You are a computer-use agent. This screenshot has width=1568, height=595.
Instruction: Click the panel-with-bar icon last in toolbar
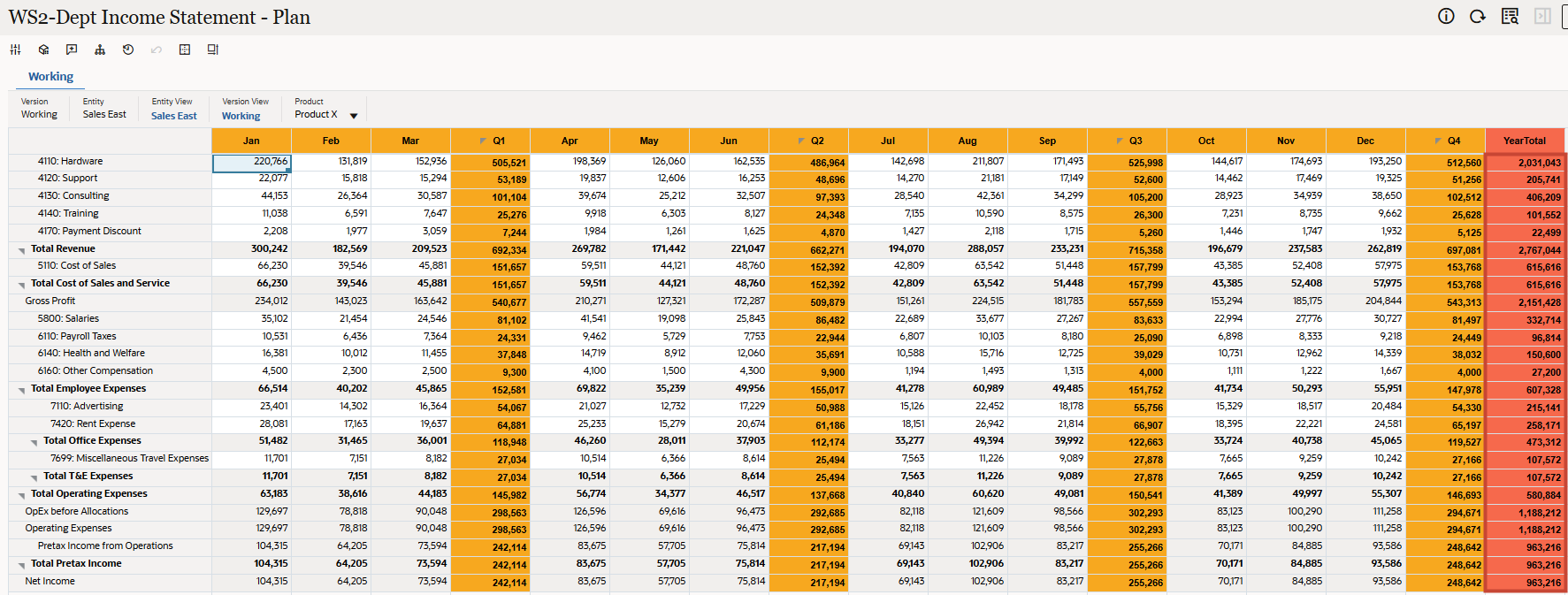213,50
